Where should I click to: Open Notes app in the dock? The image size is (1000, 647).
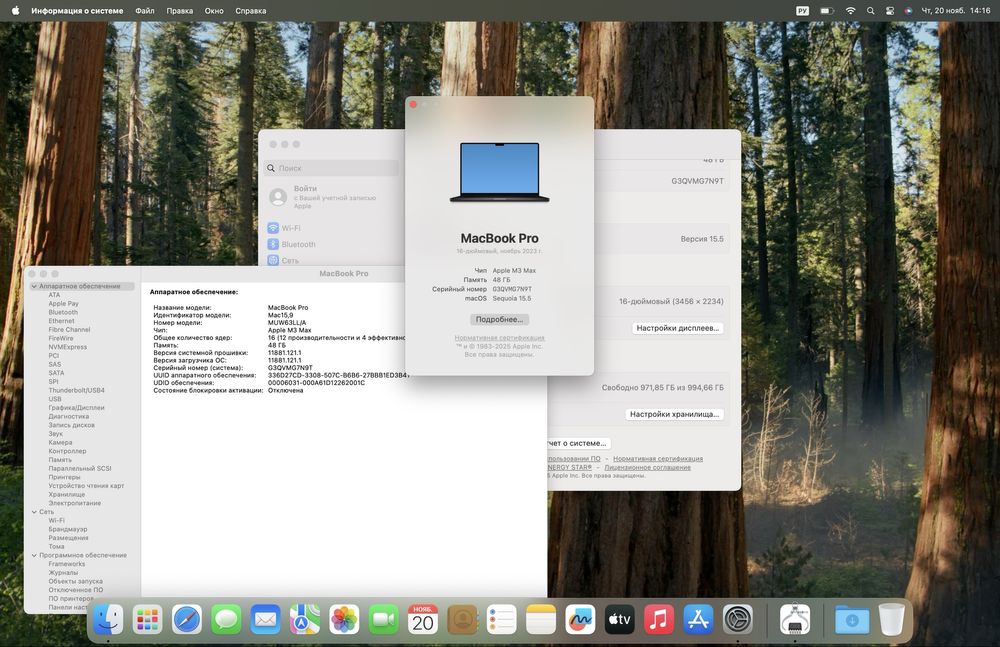point(541,620)
